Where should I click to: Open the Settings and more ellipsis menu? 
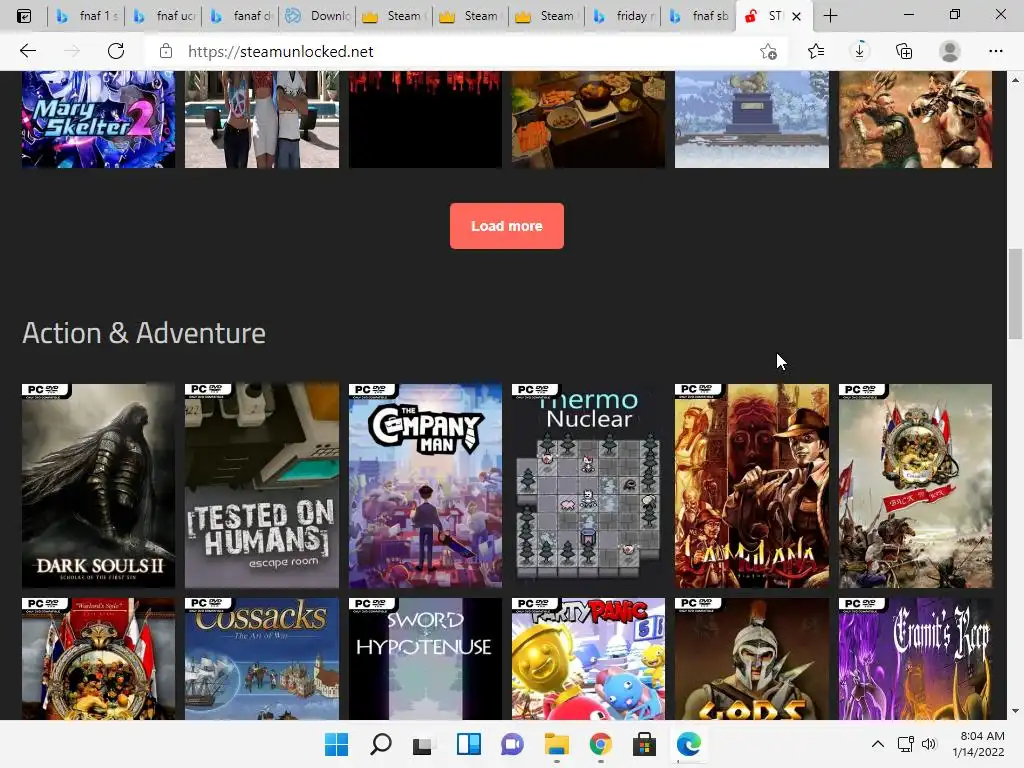(995, 51)
